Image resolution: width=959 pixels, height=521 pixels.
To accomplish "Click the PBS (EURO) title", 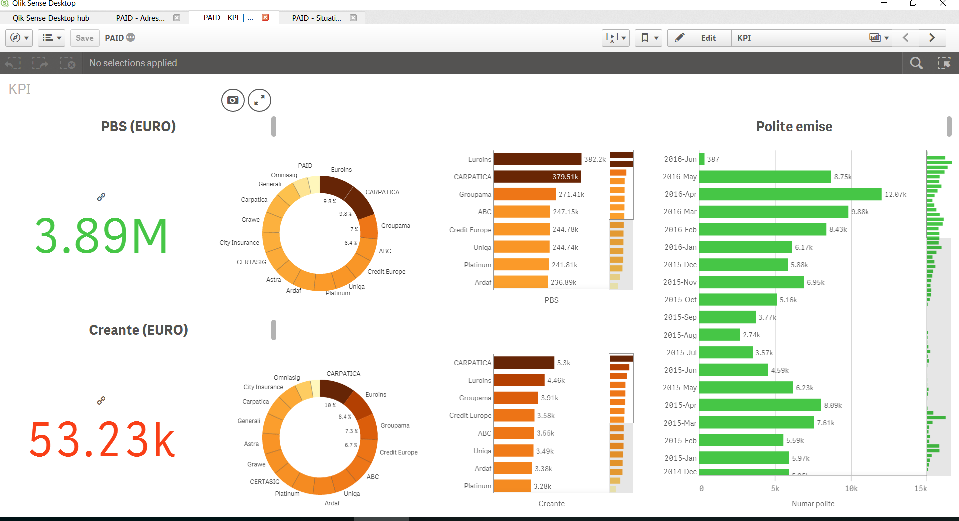I will click(138, 126).
